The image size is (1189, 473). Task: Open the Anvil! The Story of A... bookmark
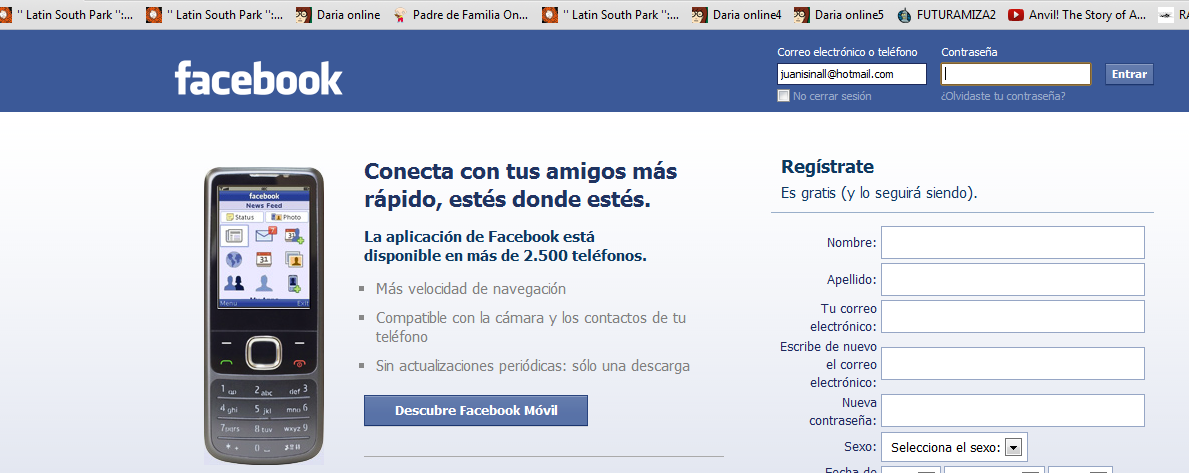(1078, 14)
